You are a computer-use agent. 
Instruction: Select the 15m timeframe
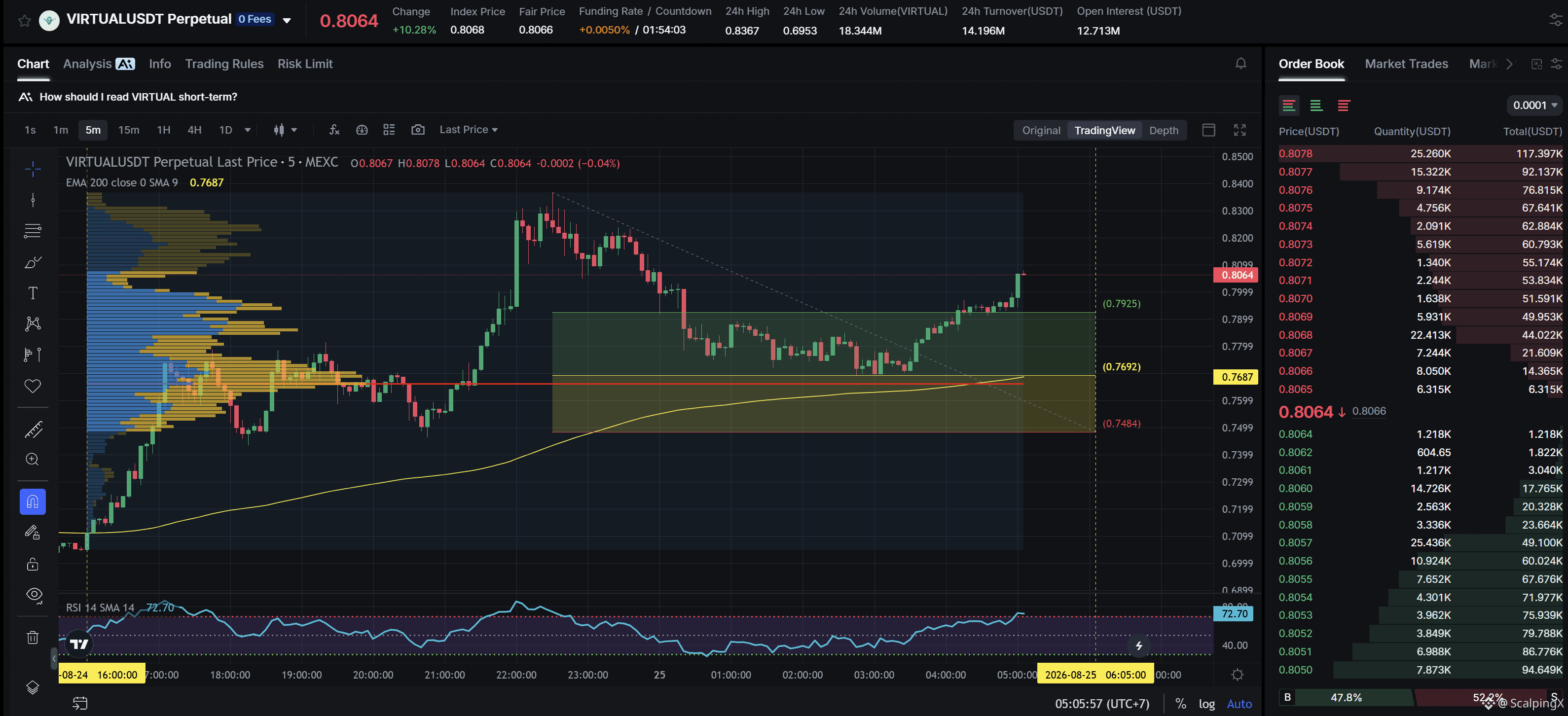pos(128,130)
